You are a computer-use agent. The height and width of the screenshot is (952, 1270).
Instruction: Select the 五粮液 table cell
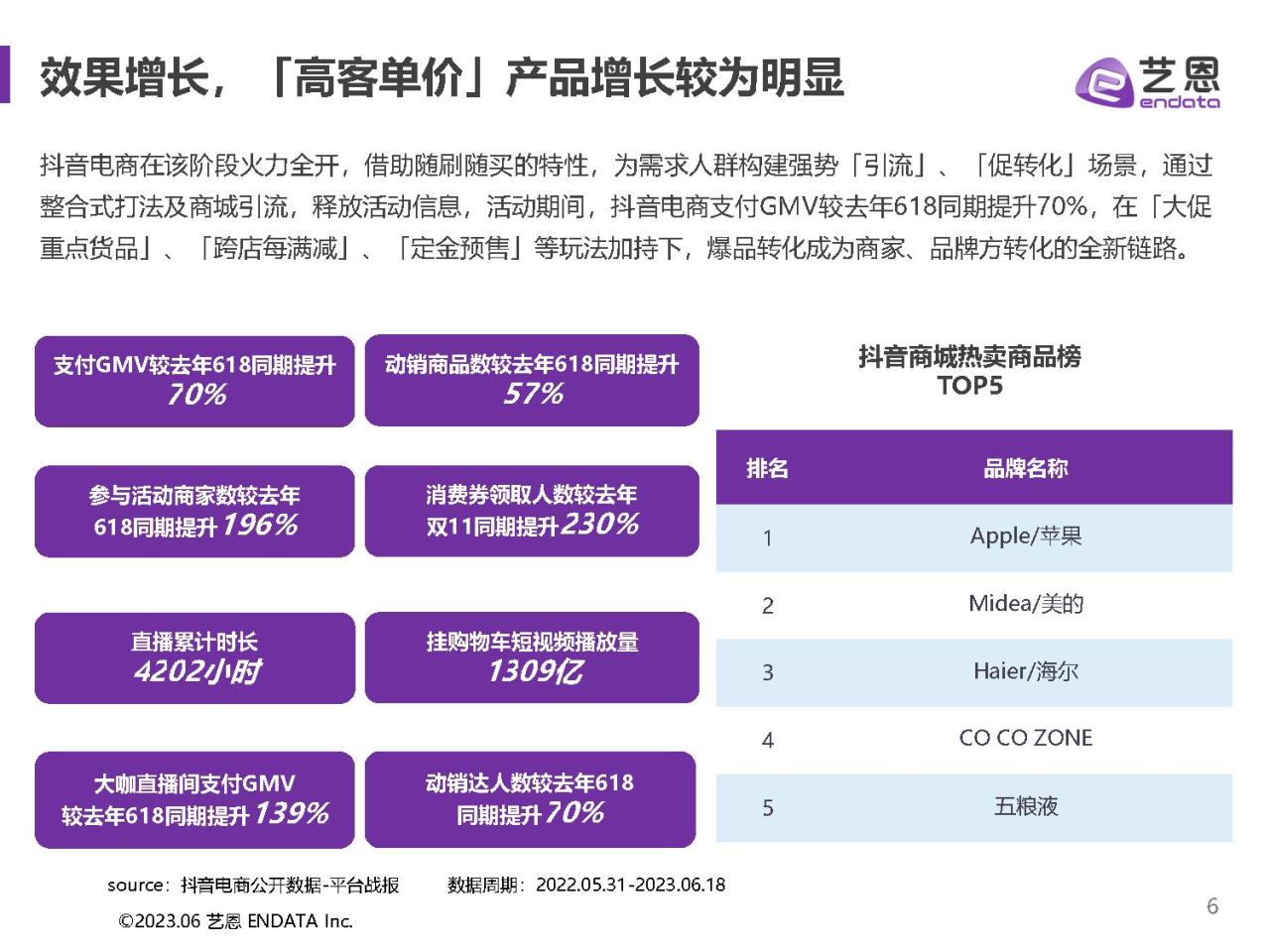click(1026, 806)
